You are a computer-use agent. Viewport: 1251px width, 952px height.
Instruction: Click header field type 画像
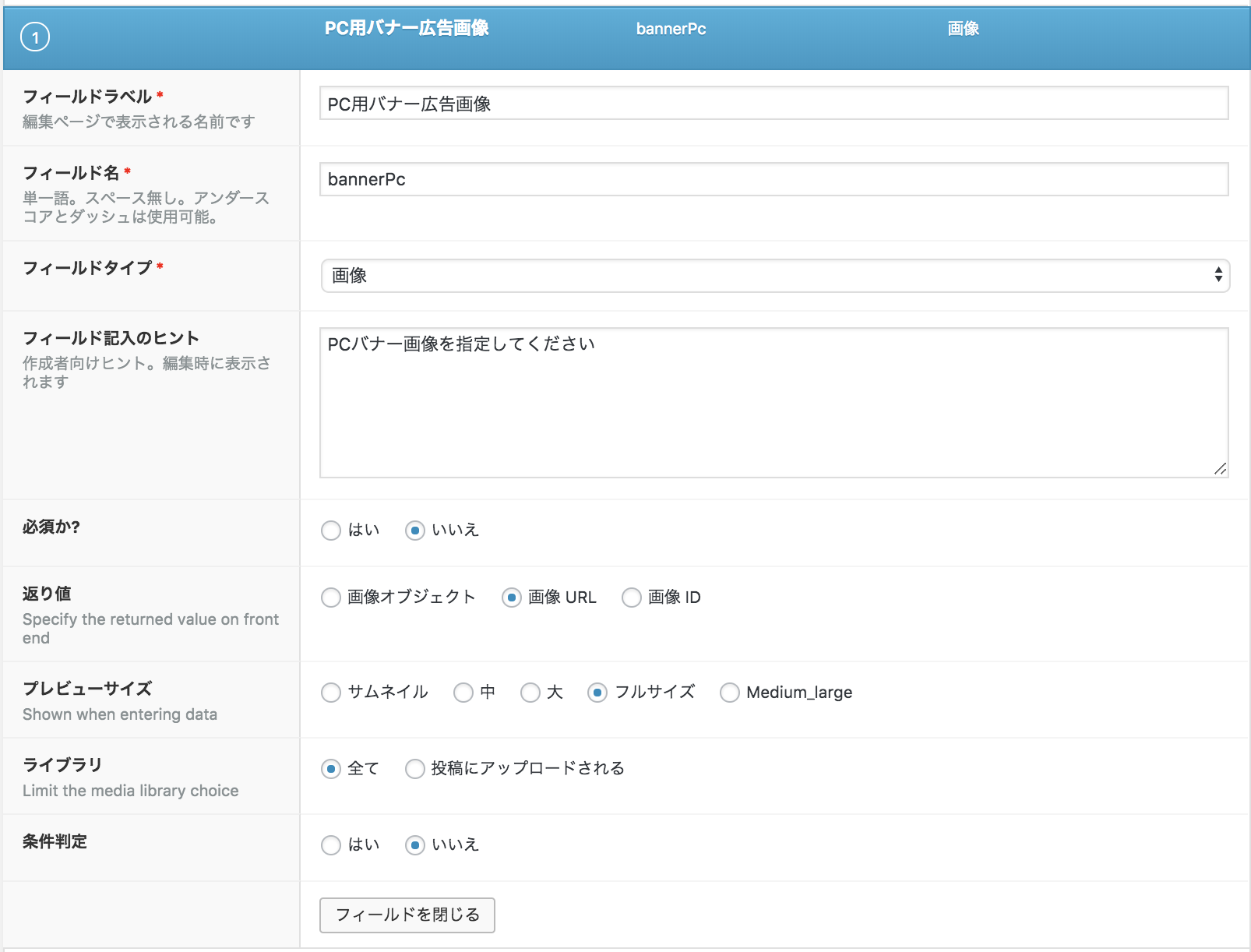pos(964,29)
